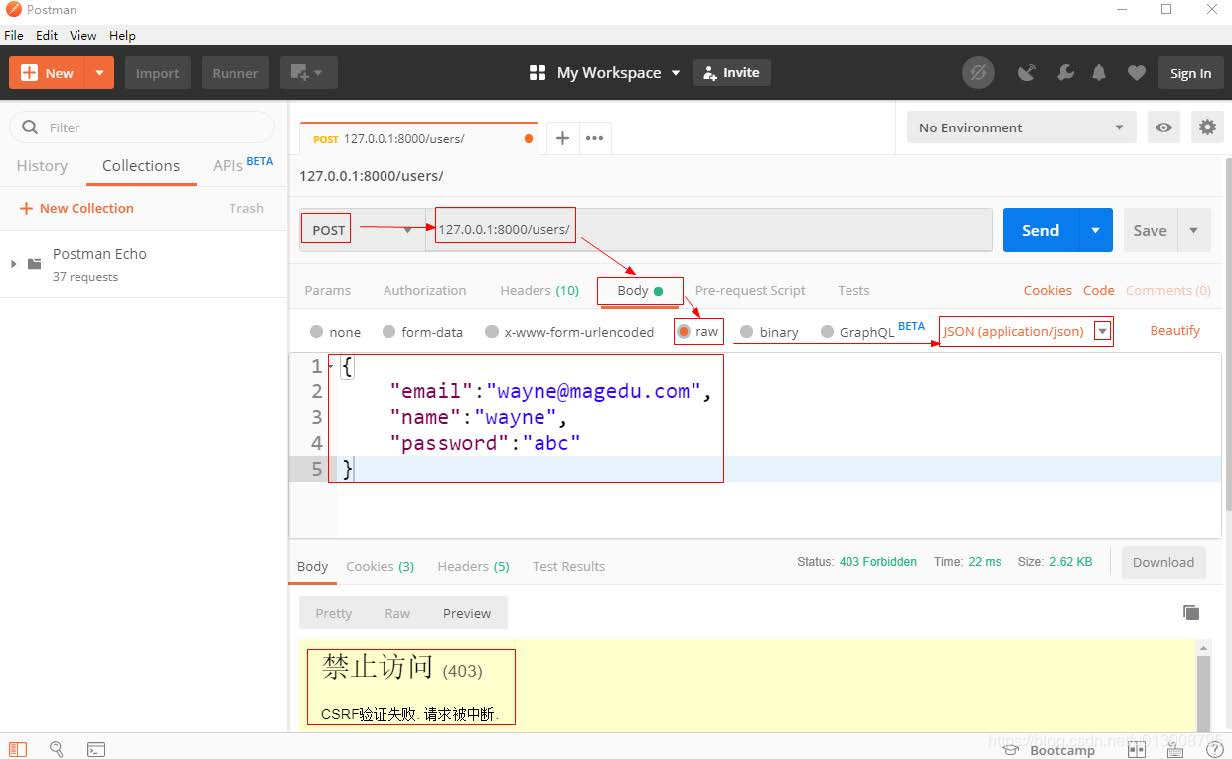
Task: Open the Save button dropdown arrow
Action: [1194, 230]
